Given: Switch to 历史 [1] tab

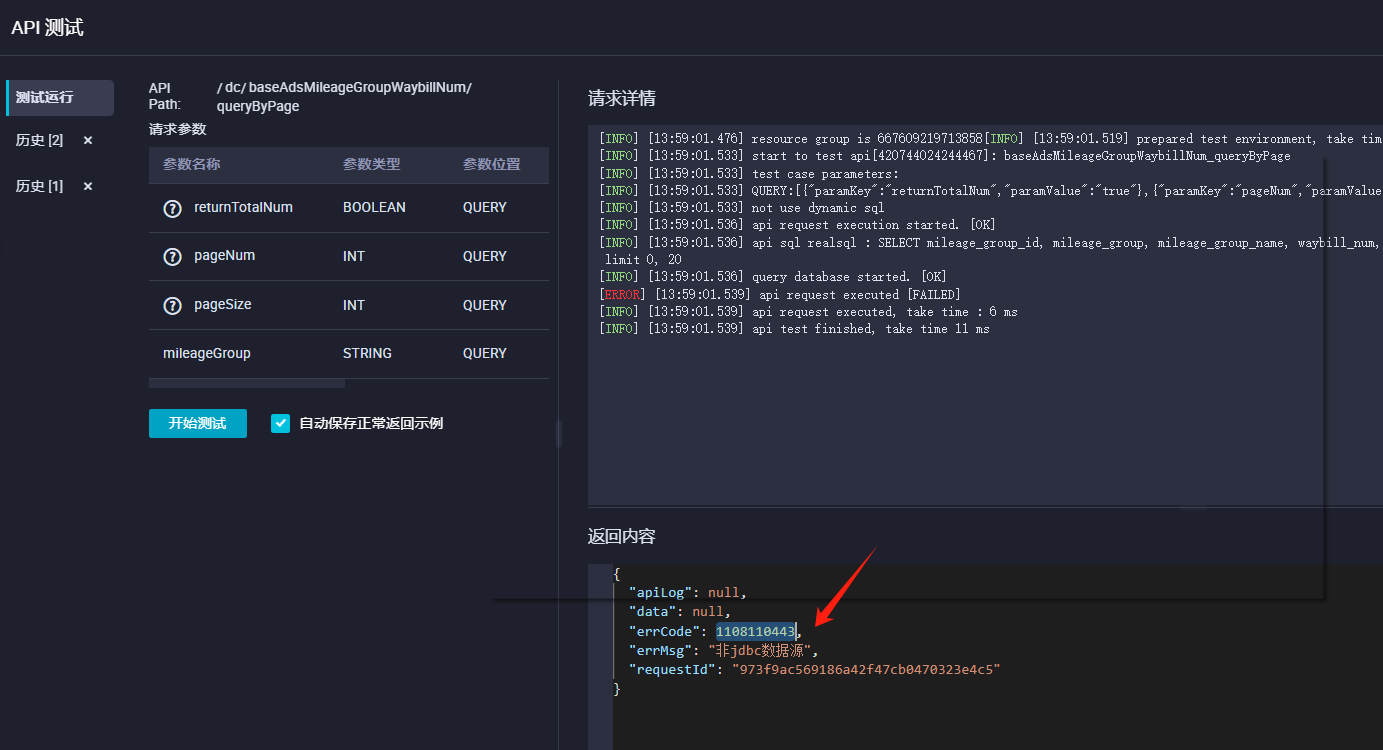Looking at the screenshot, I should (x=40, y=186).
